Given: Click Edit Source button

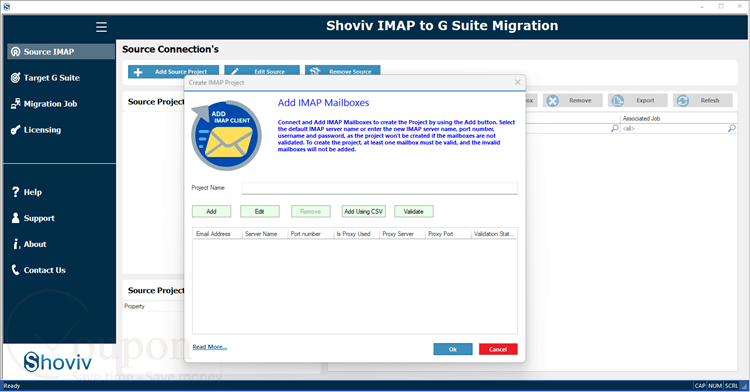Looking at the screenshot, I should (x=262, y=71).
